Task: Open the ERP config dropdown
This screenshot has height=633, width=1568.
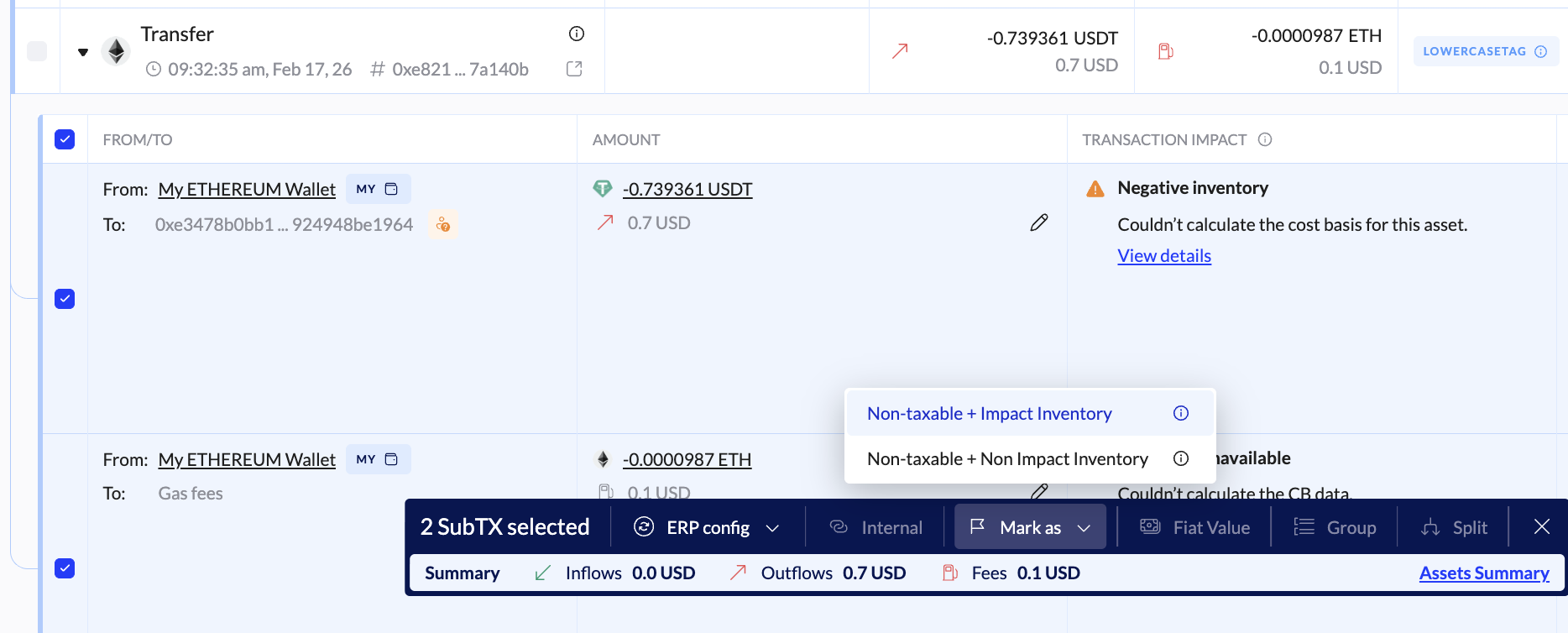Action: pyautogui.click(x=707, y=527)
